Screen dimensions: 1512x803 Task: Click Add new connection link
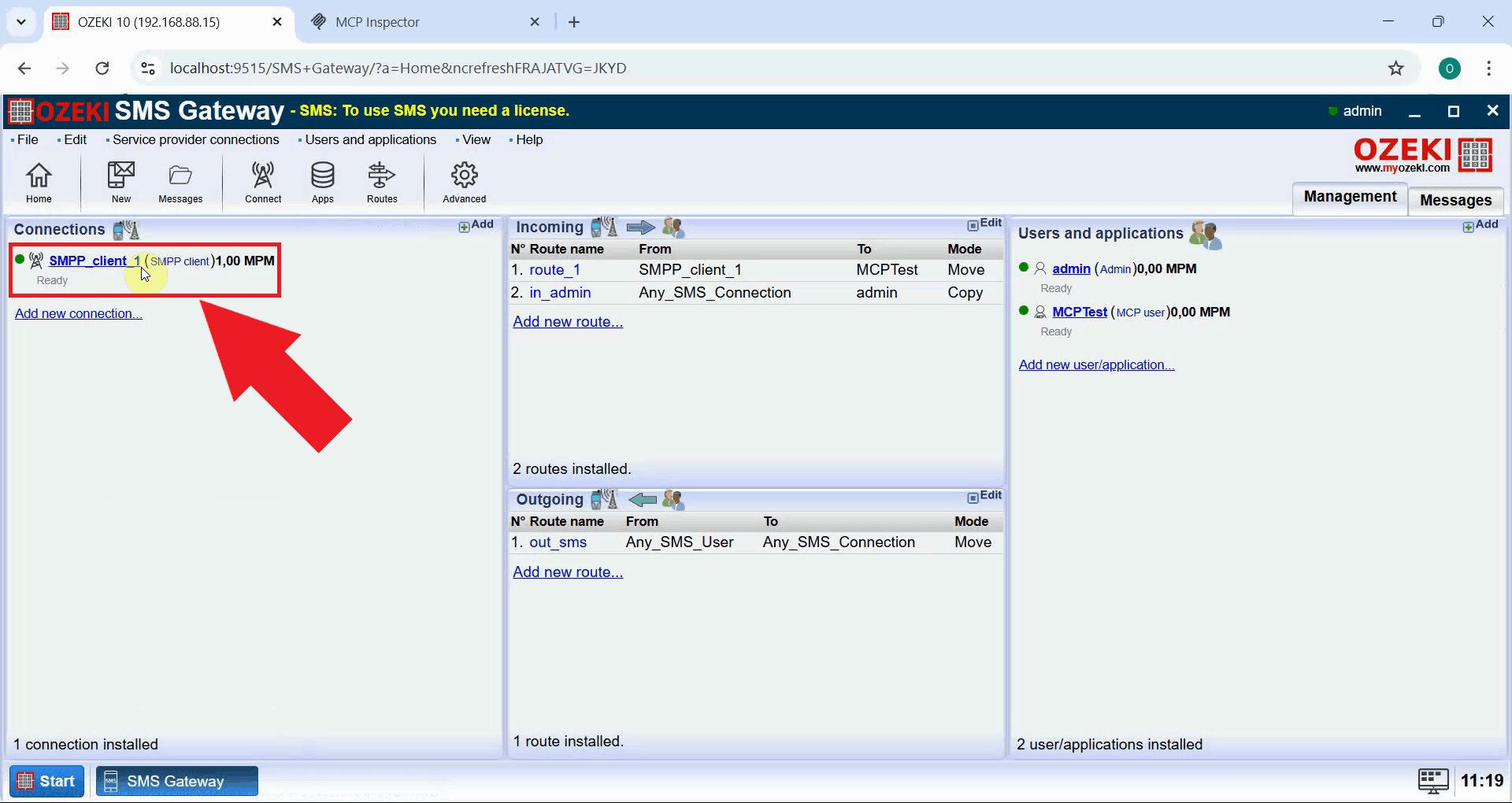tap(78, 313)
